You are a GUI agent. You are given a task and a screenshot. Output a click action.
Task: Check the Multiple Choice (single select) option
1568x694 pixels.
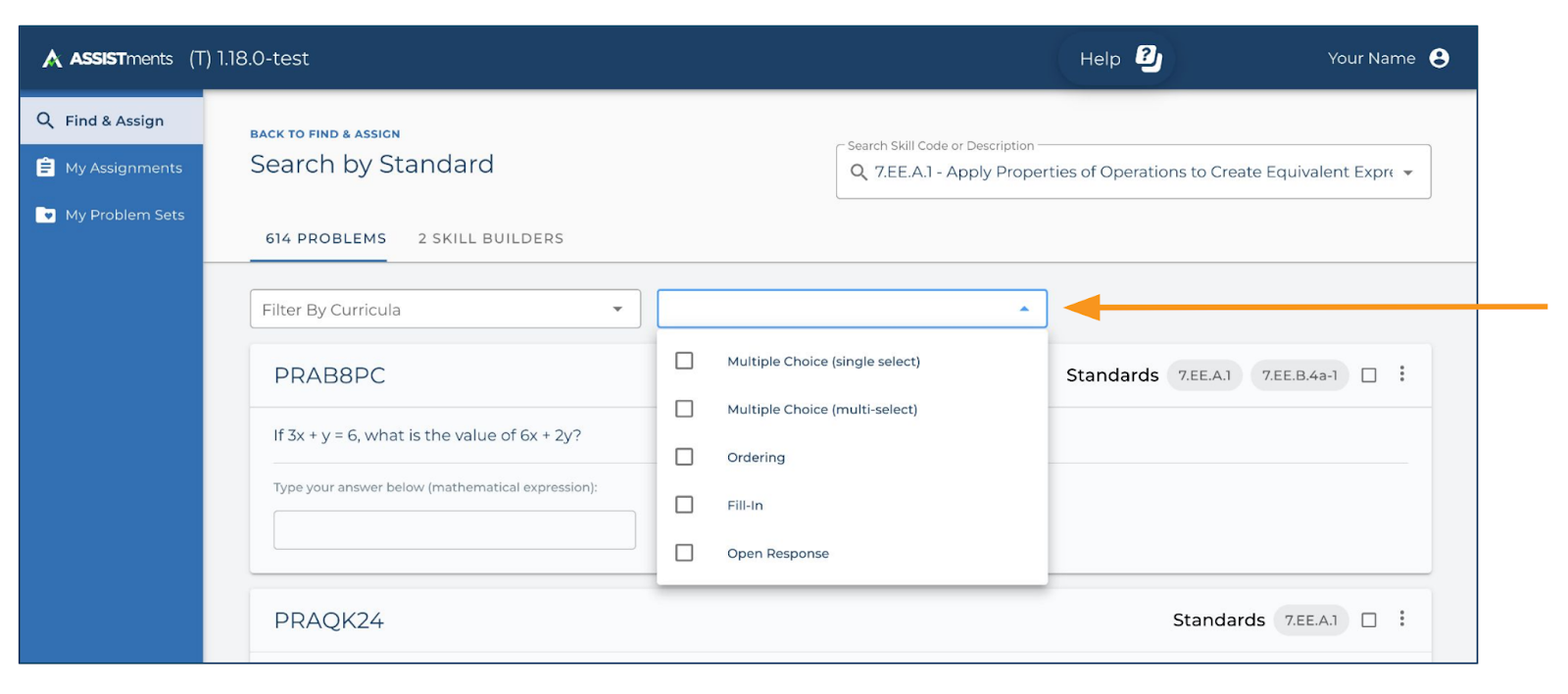pos(684,361)
